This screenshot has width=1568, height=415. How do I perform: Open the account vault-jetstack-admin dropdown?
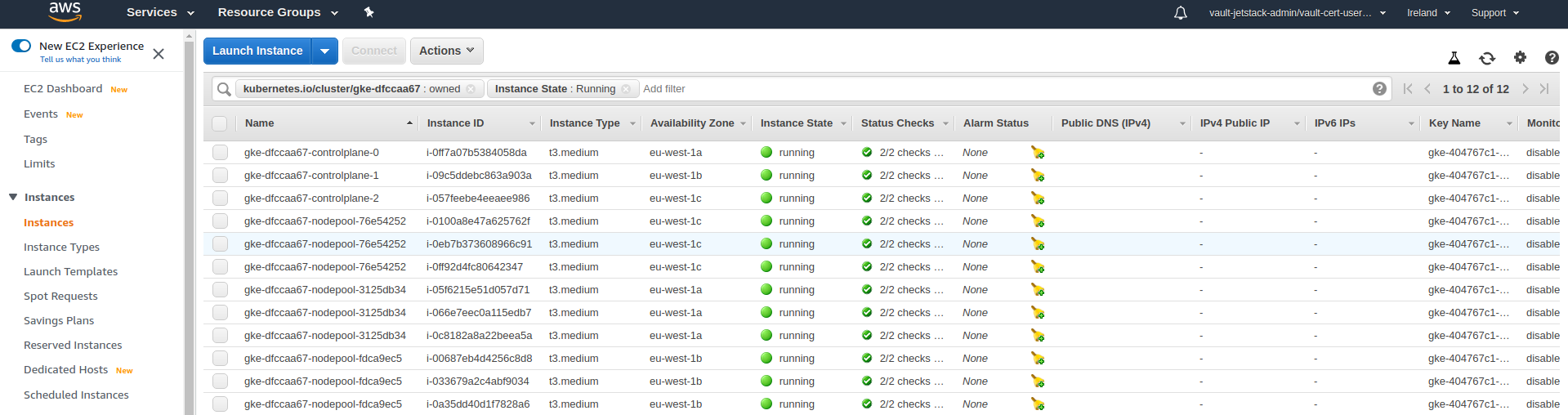pyautogui.click(x=1298, y=13)
